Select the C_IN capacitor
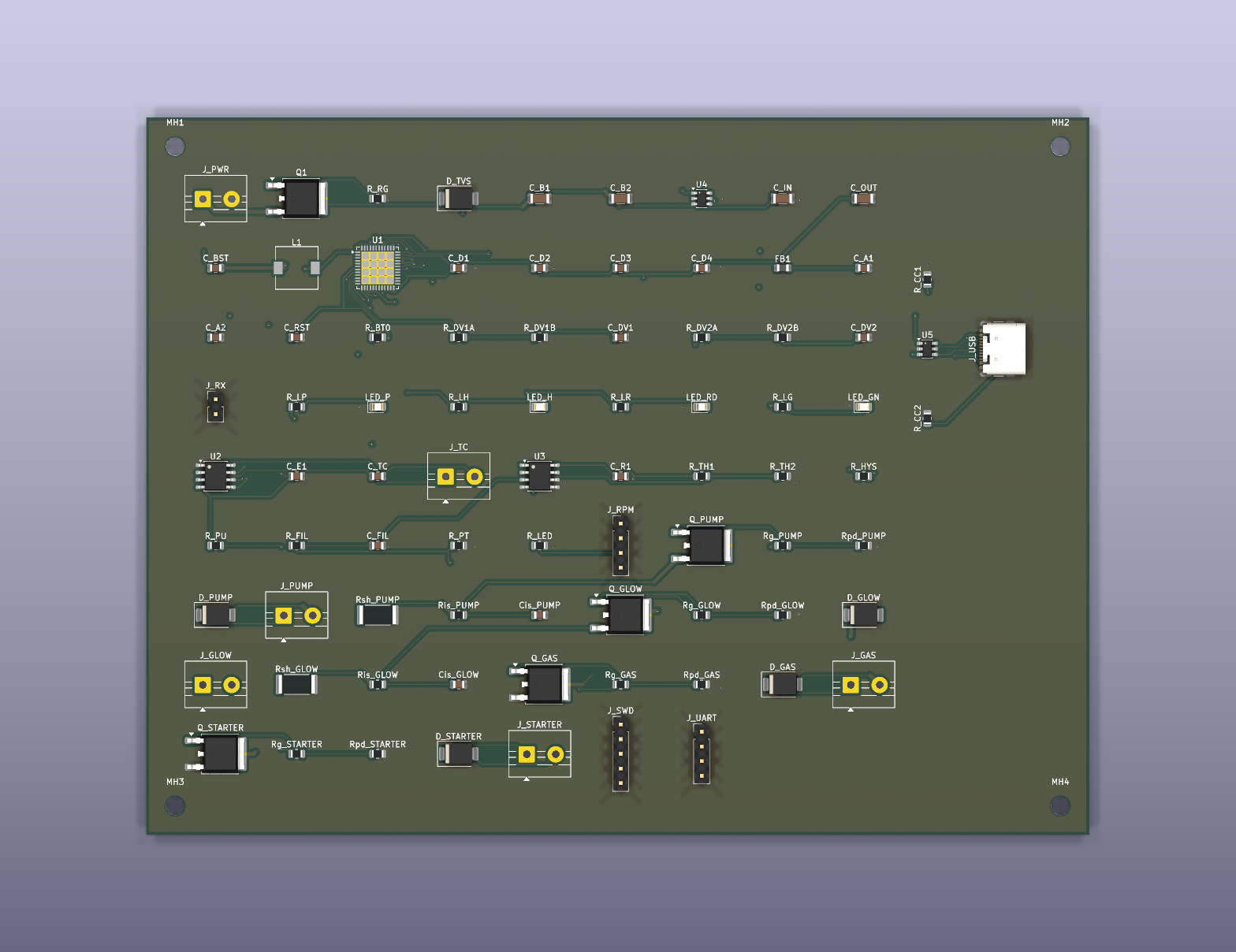 click(x=782, y=198)
